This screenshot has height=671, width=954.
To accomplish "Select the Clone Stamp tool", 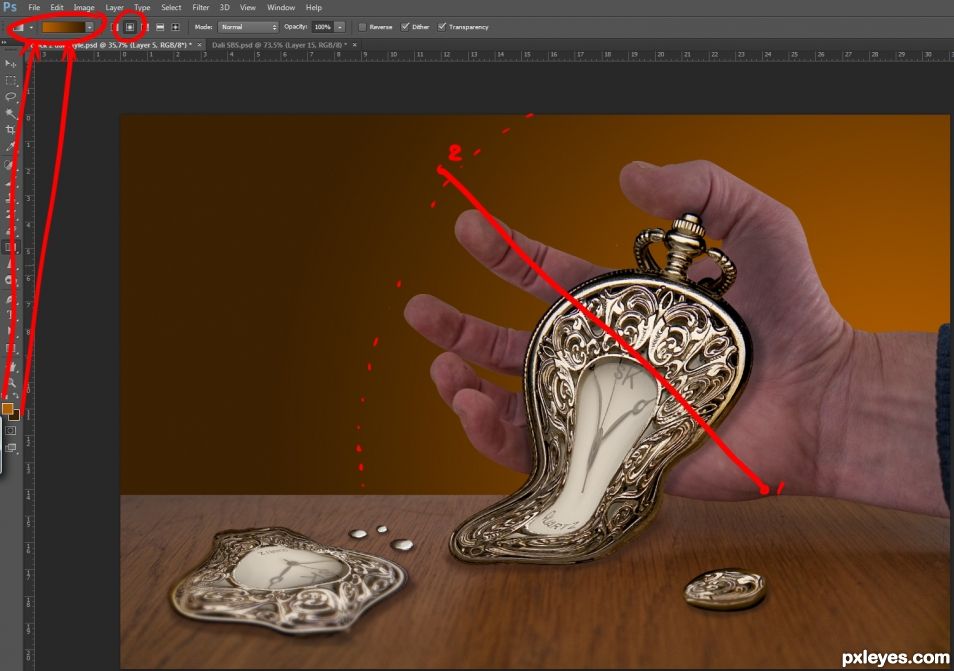I will (x=10, y=198).
